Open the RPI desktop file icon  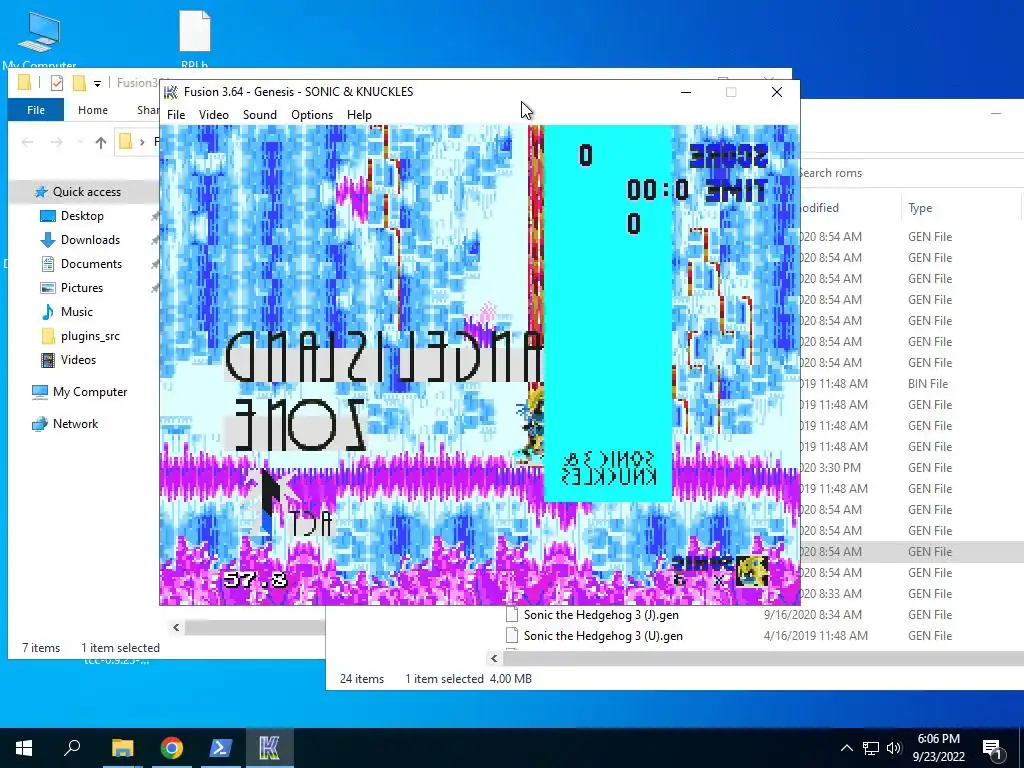(x=195, y=39)
